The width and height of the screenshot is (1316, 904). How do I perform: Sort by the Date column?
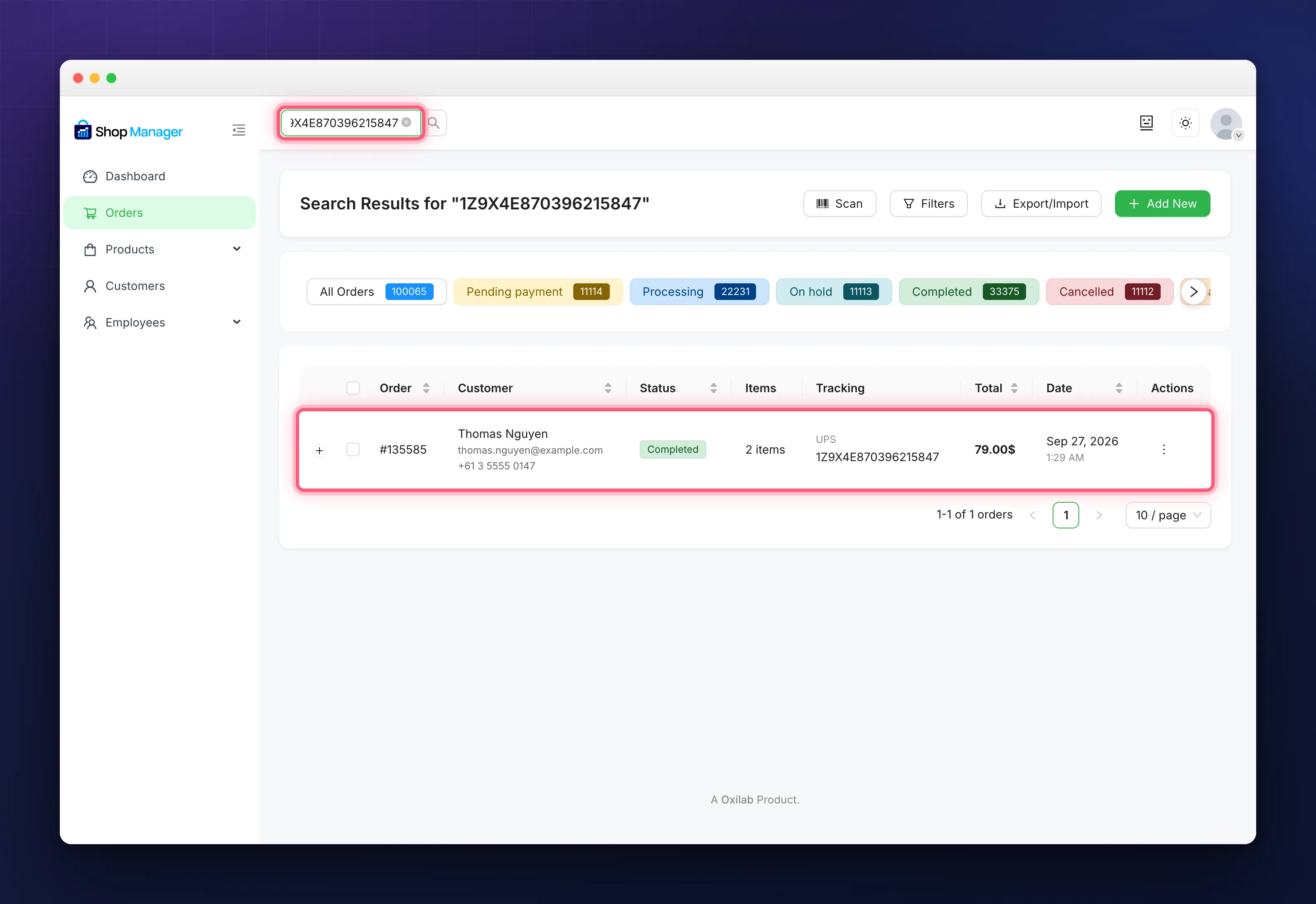[x=1119, y=388]
